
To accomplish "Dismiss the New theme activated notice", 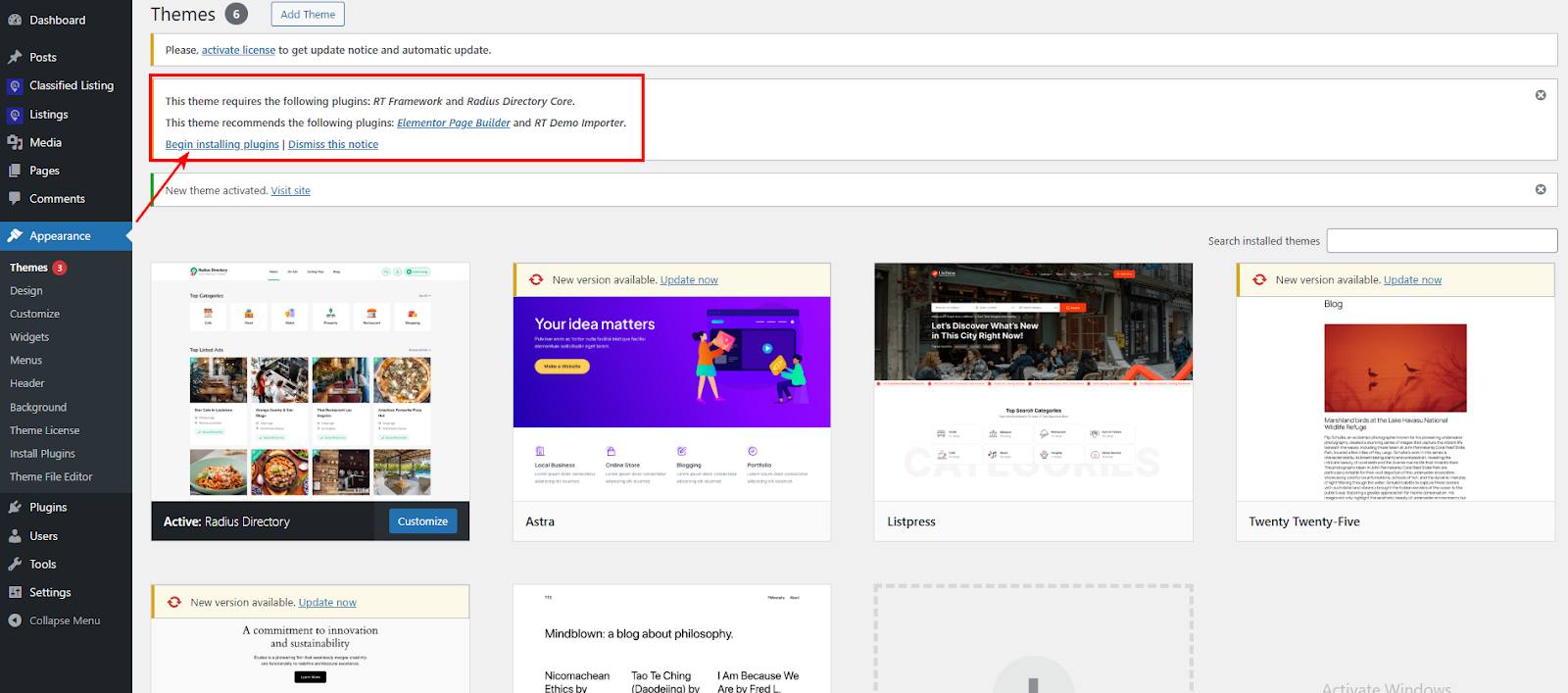I will click(x=1541, y=189).
